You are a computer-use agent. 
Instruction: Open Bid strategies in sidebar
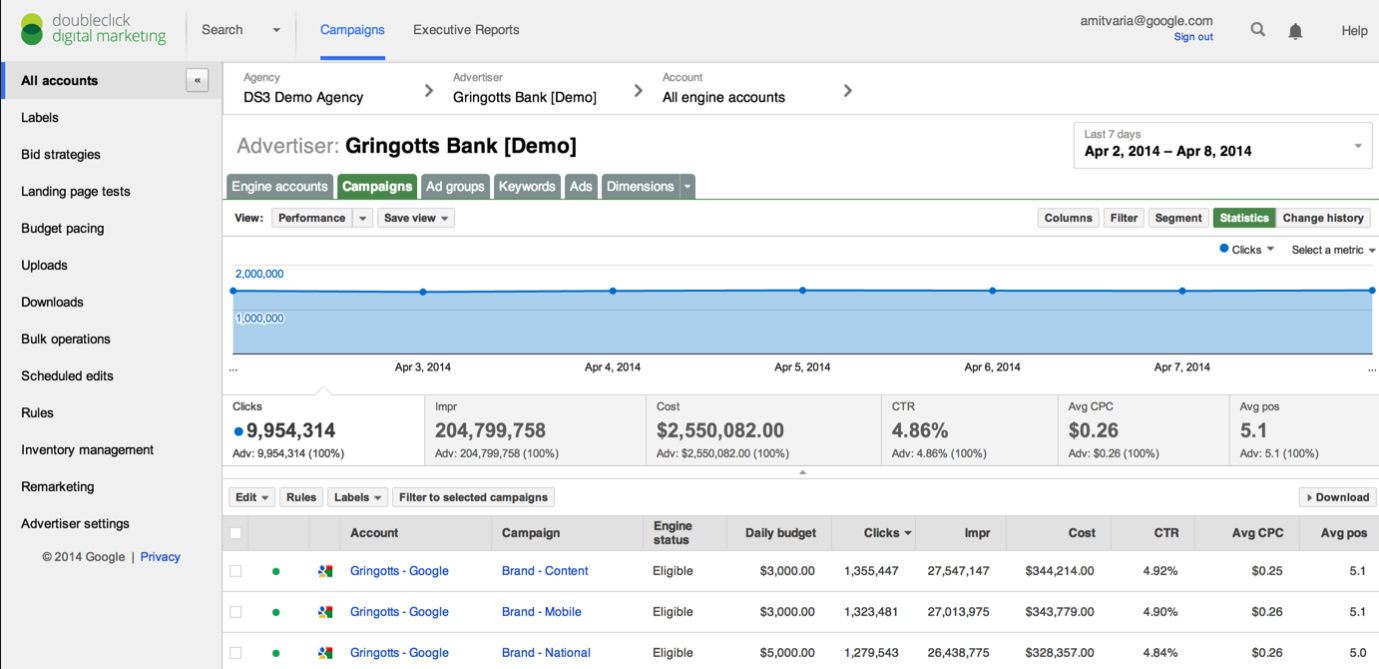(x=61, y=155)
